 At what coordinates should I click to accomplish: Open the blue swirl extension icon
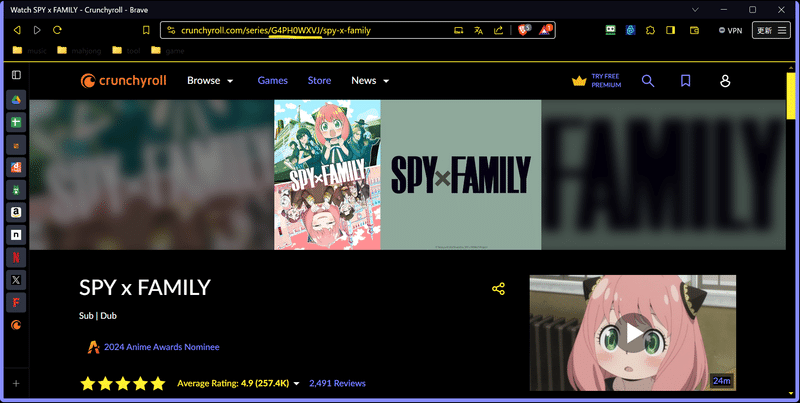point(631,31)
